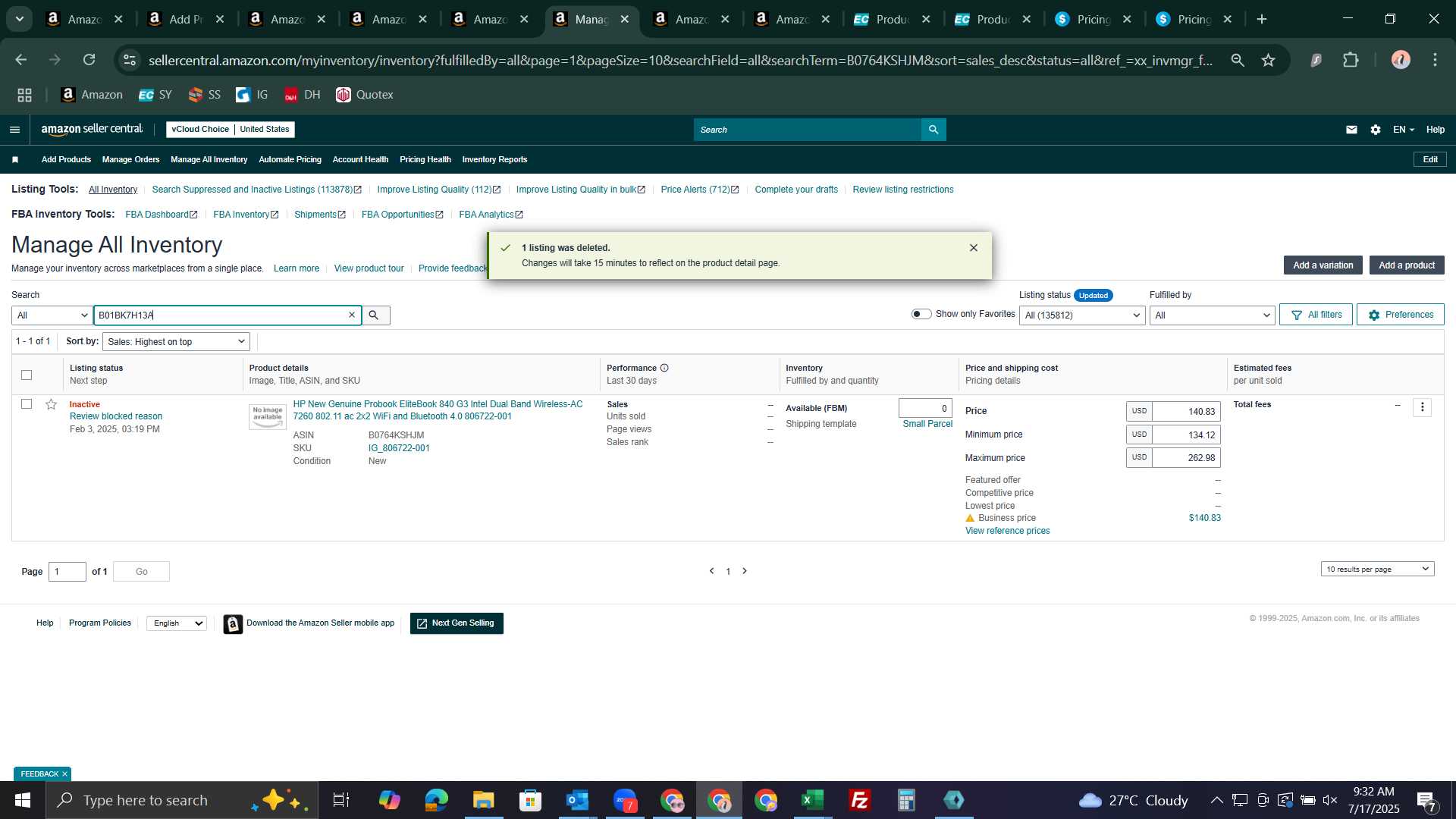1456x819 pixels.
Task: Open the messages mail icon
Action: (x=1351, y=130)
